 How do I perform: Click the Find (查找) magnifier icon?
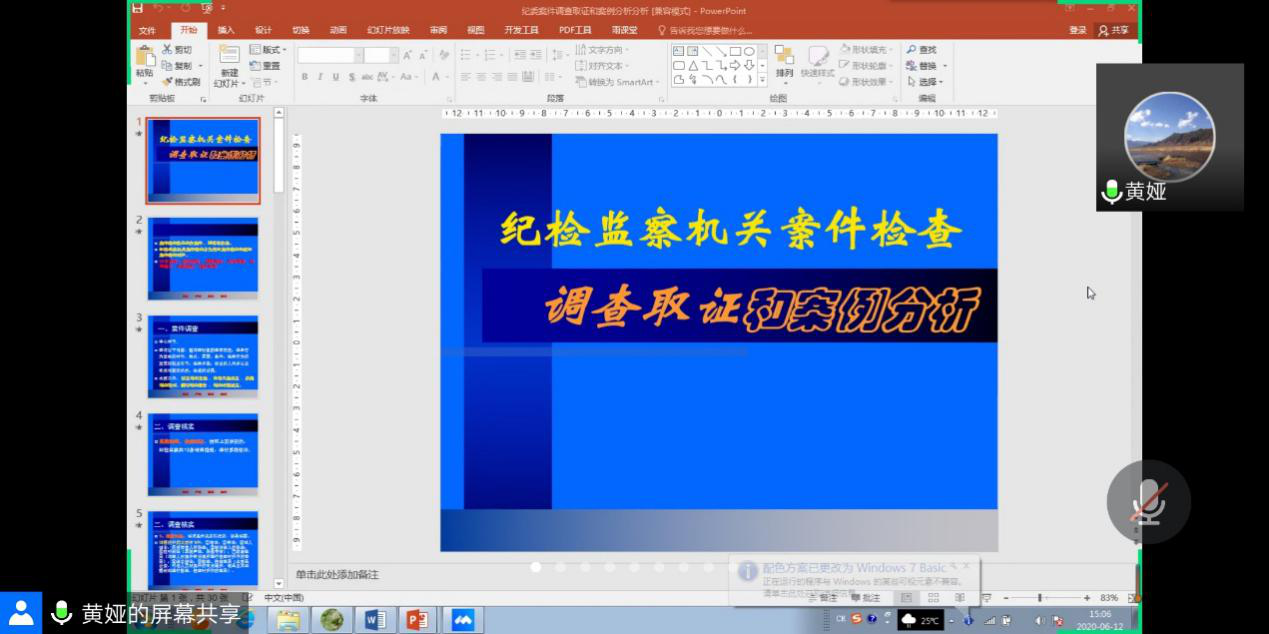pyautogui.click(x=912, y=50)
